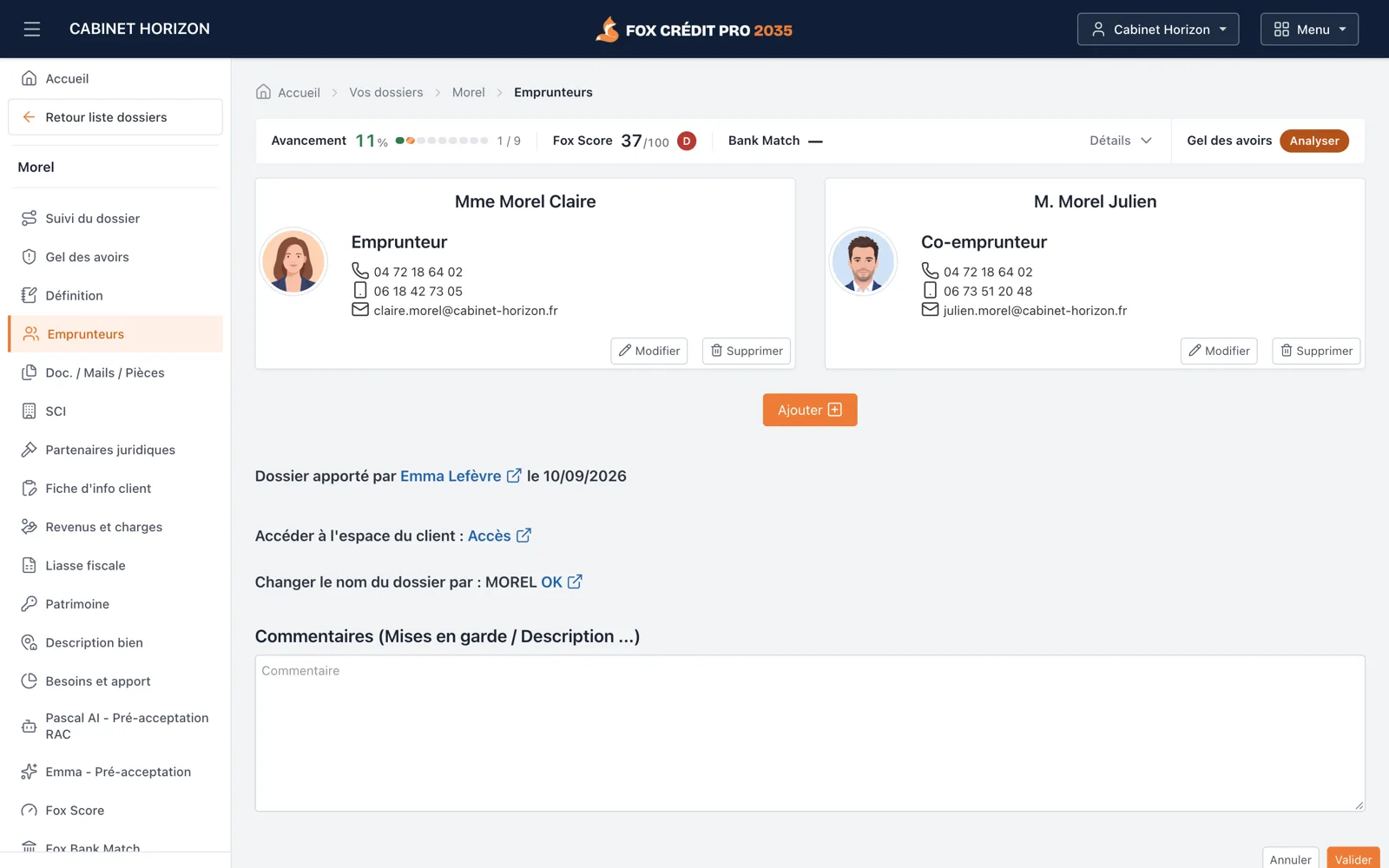This screenshot has width=1389, height=868.
Task: Delete Mme Morel Claire borrower
Action: click(747, 351)
